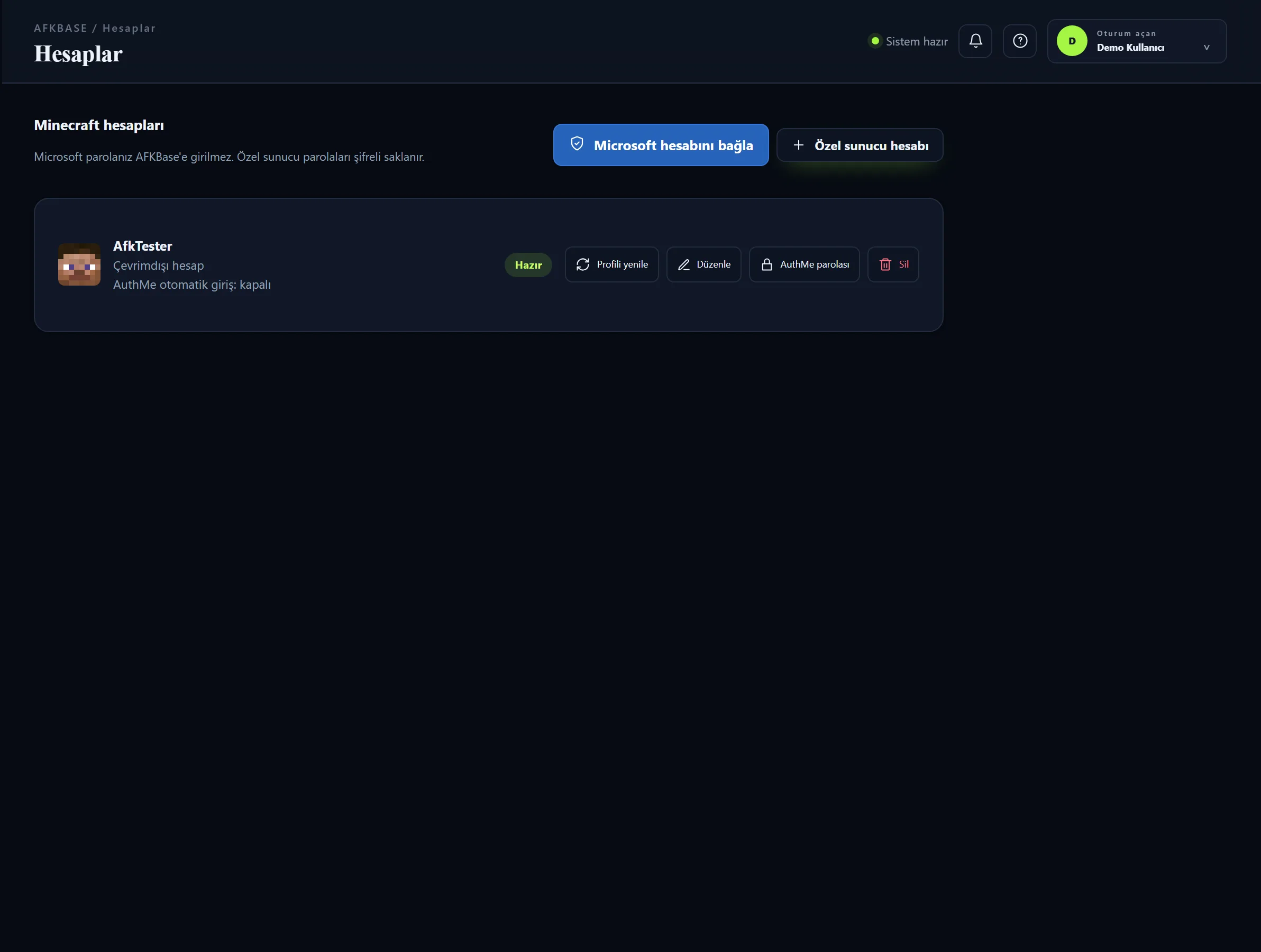This screenshot has width=1261, height=952.
Task: Click the green Sistem hazır status dot
Action: tap(875, 41)
